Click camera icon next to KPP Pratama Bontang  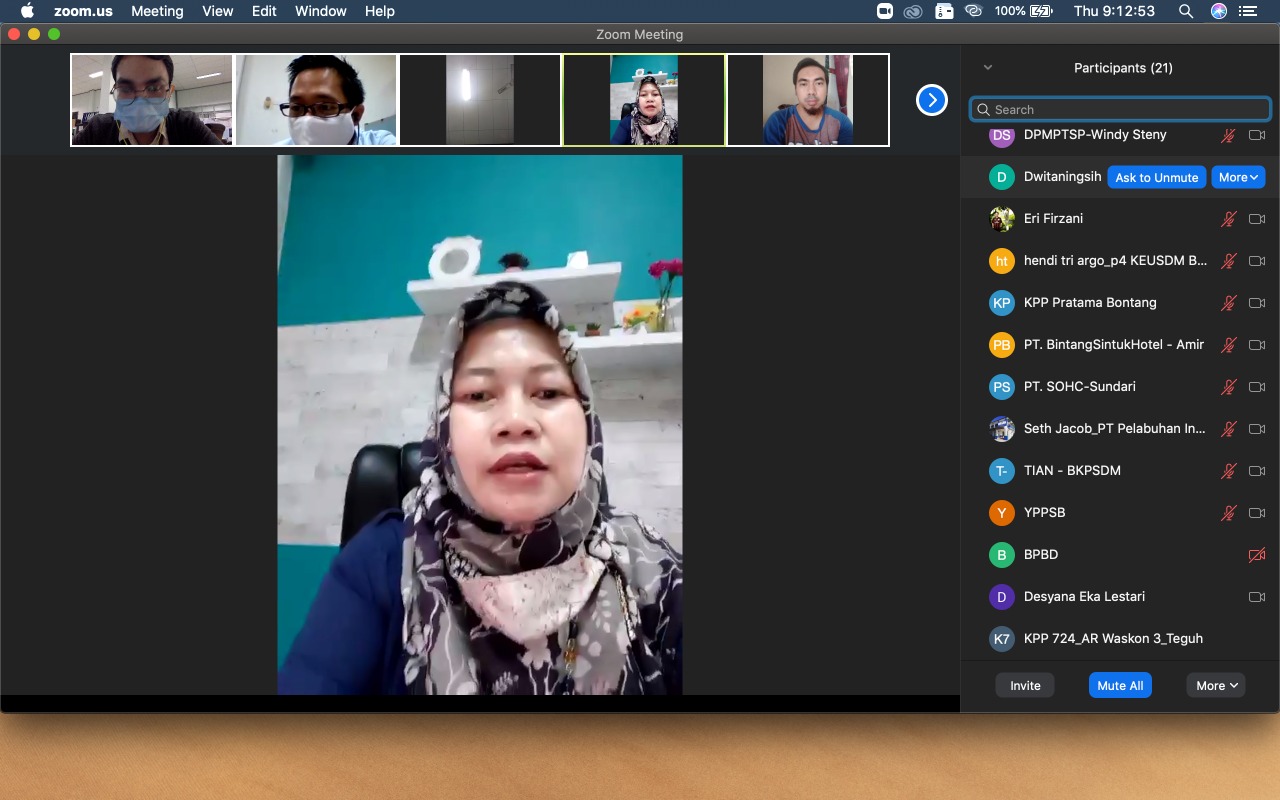coord(1257,303)
